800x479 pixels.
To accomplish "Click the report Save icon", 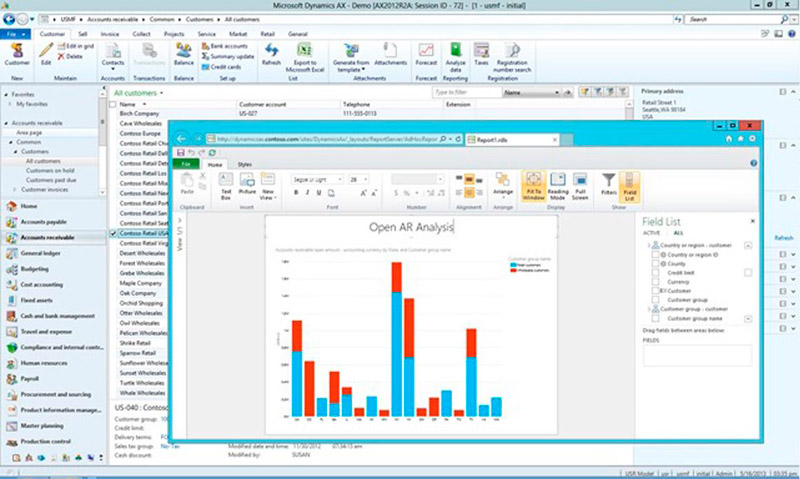I will (x=181, y=153).
